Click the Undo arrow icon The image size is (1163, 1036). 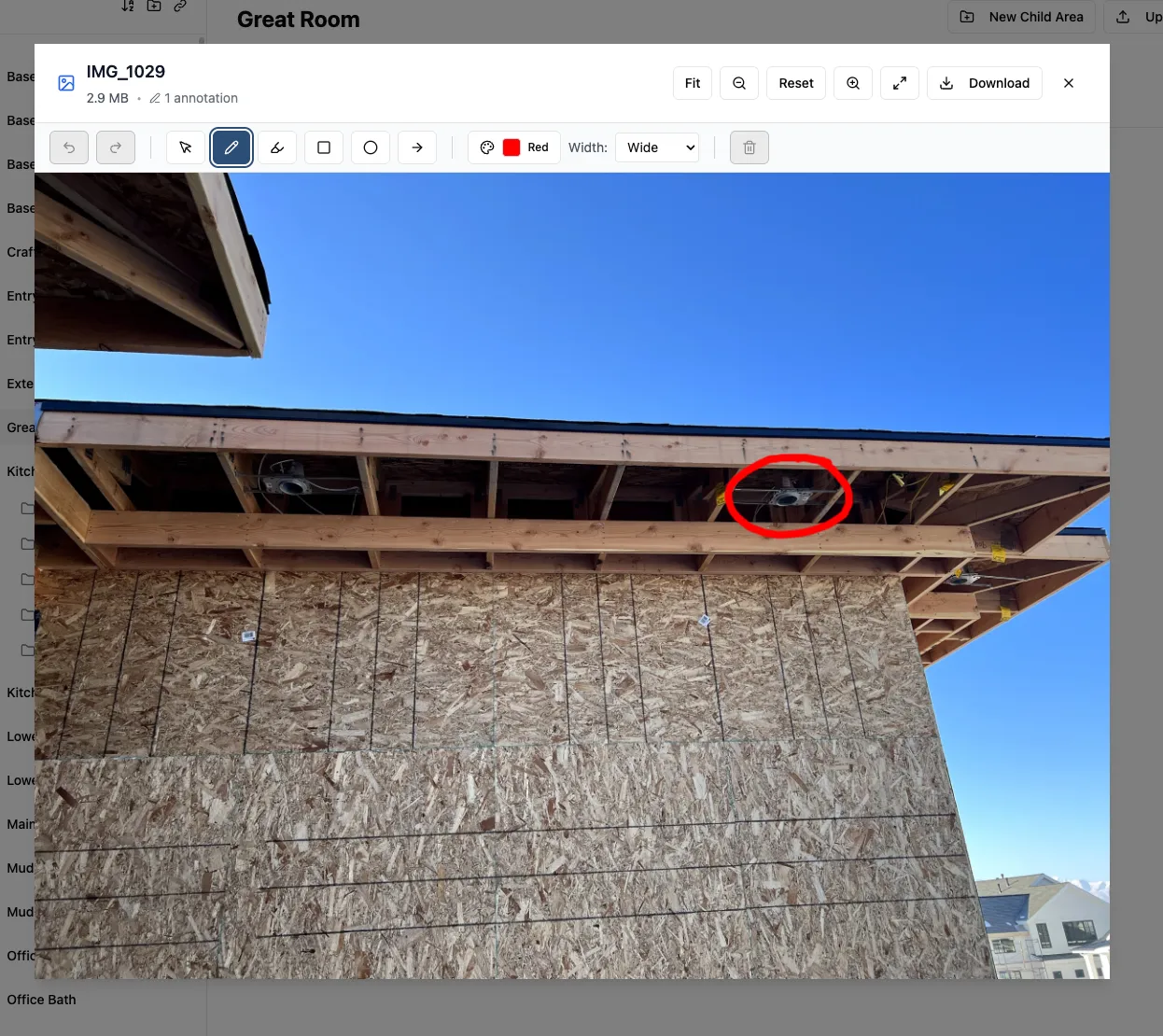tap(69, 147)
